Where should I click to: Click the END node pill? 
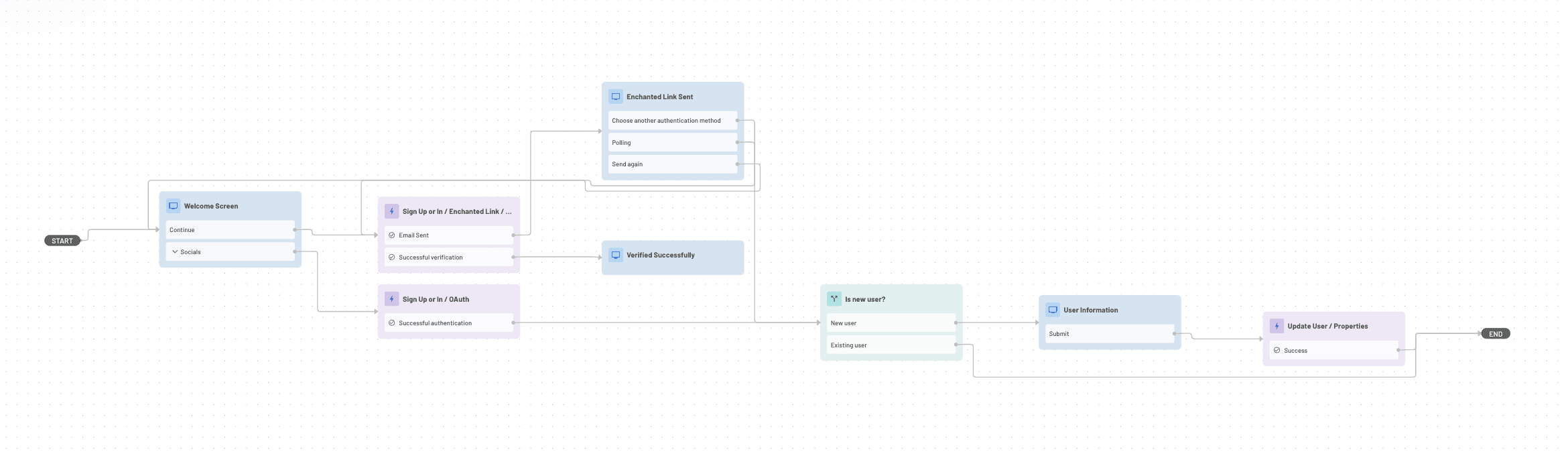[1495, 334]
